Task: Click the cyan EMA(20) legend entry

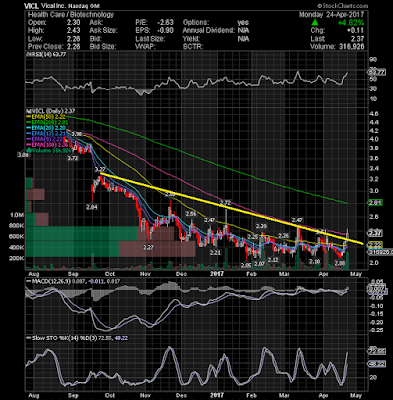Action: 47,128
